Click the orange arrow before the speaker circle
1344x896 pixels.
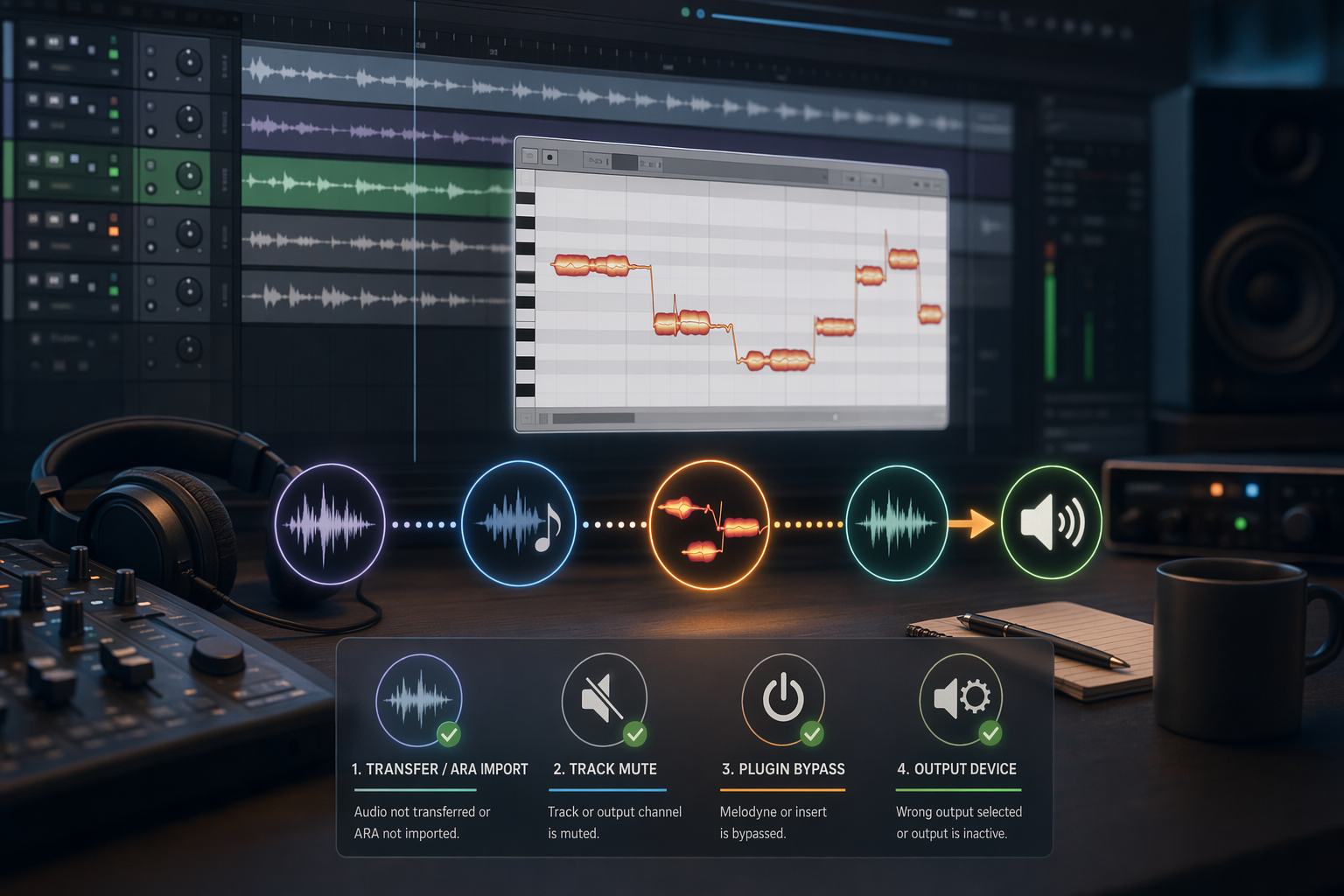pos(971,524)
